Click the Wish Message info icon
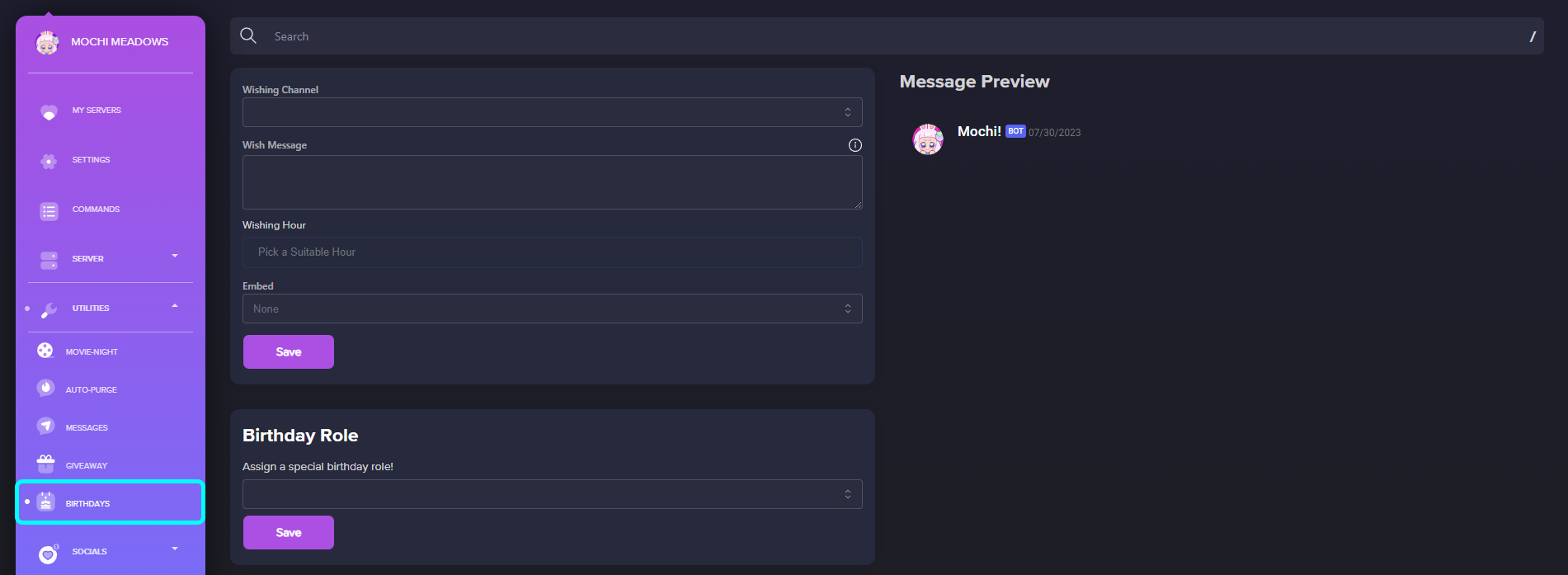The width and height of the screenshot is (1568, 575). click(x=855, y=145)
